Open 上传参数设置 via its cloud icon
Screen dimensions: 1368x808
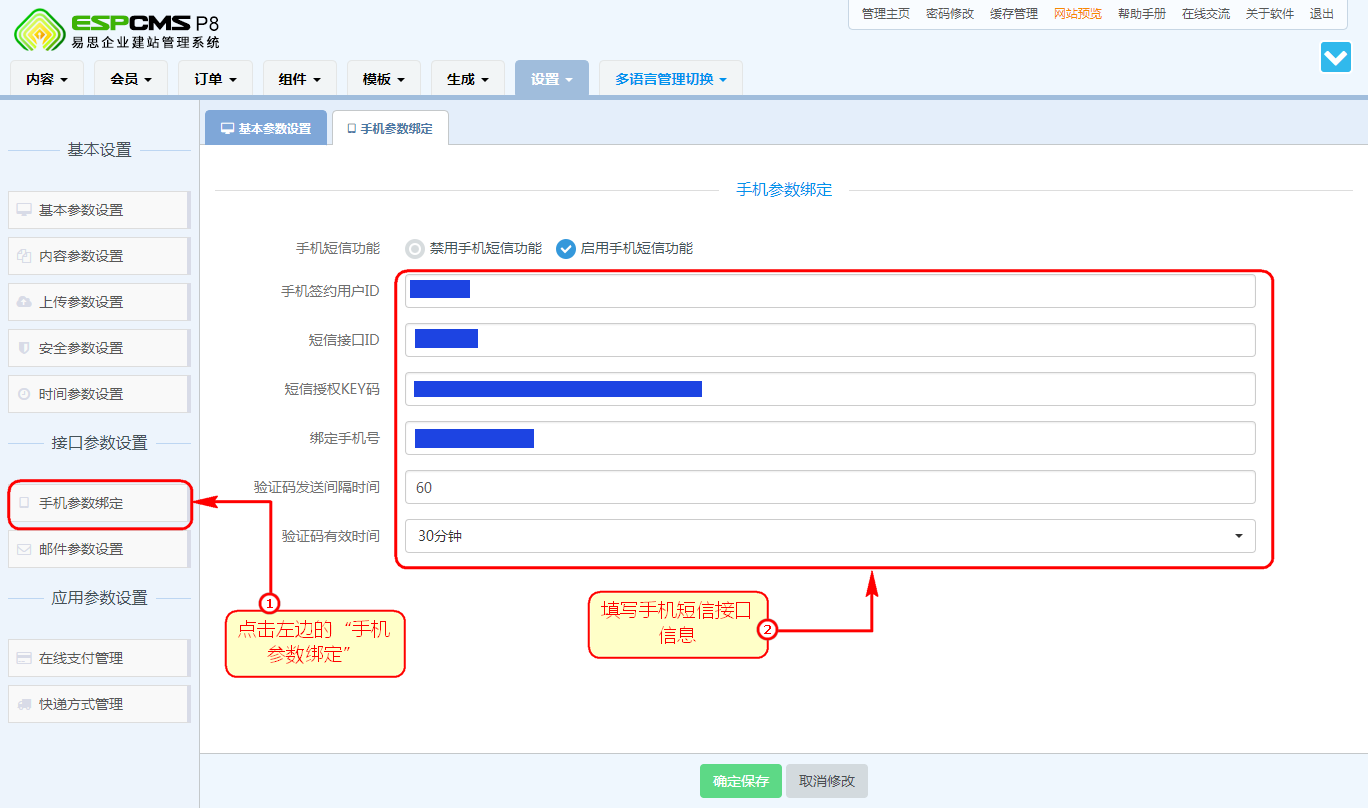pyautogui.click(x=25, y=302)
